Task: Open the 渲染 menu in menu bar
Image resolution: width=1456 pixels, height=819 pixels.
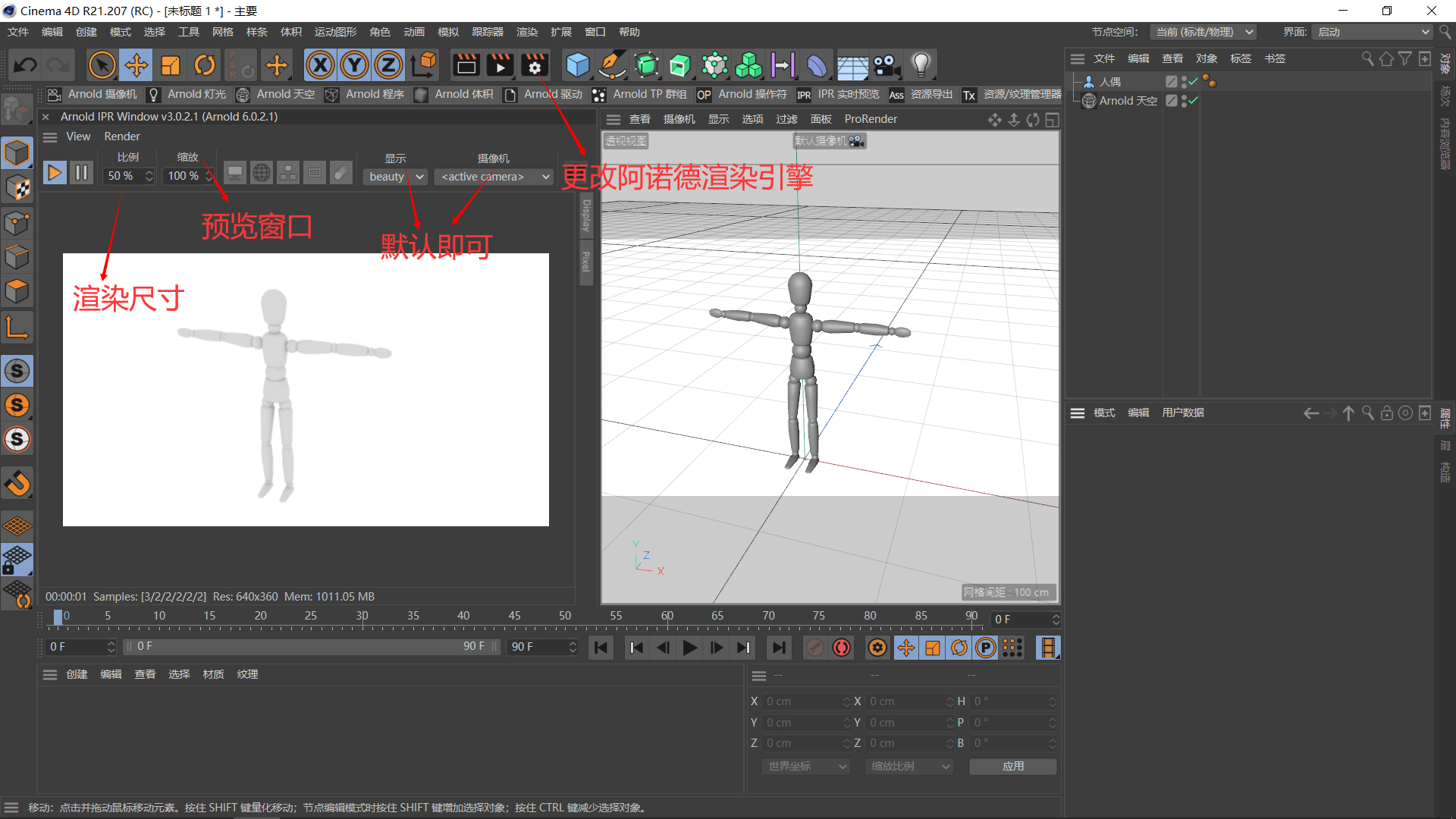Action: coord(526,32)
